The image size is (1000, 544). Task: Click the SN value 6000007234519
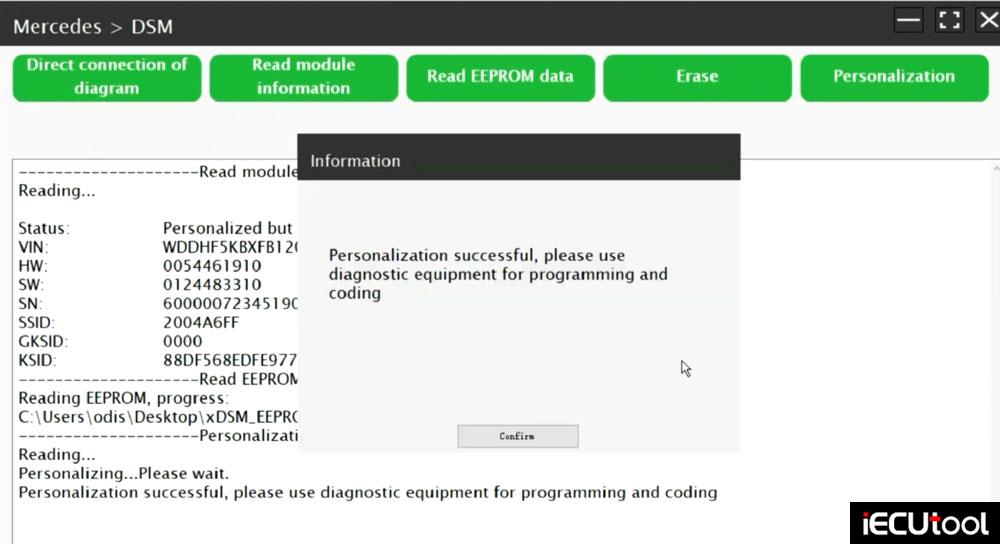[x=230, y=304]
